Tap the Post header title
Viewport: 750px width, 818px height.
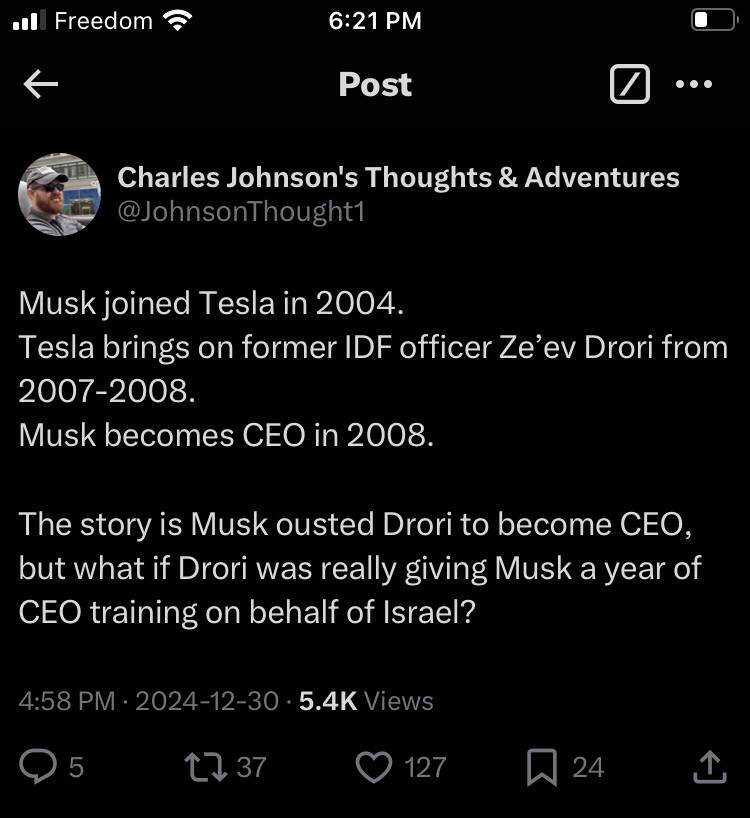coord(375,85)
